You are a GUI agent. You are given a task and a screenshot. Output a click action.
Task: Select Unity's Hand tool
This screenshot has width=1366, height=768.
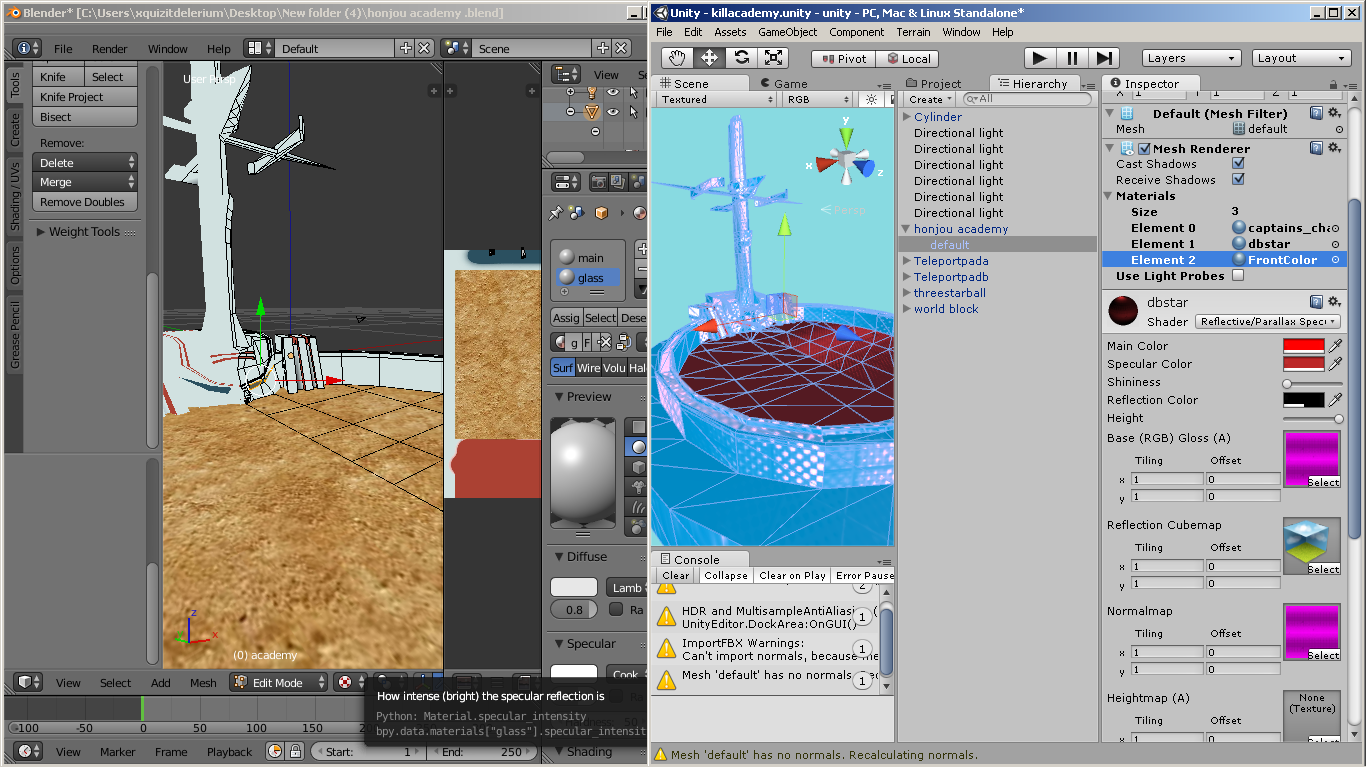[677, 58]
